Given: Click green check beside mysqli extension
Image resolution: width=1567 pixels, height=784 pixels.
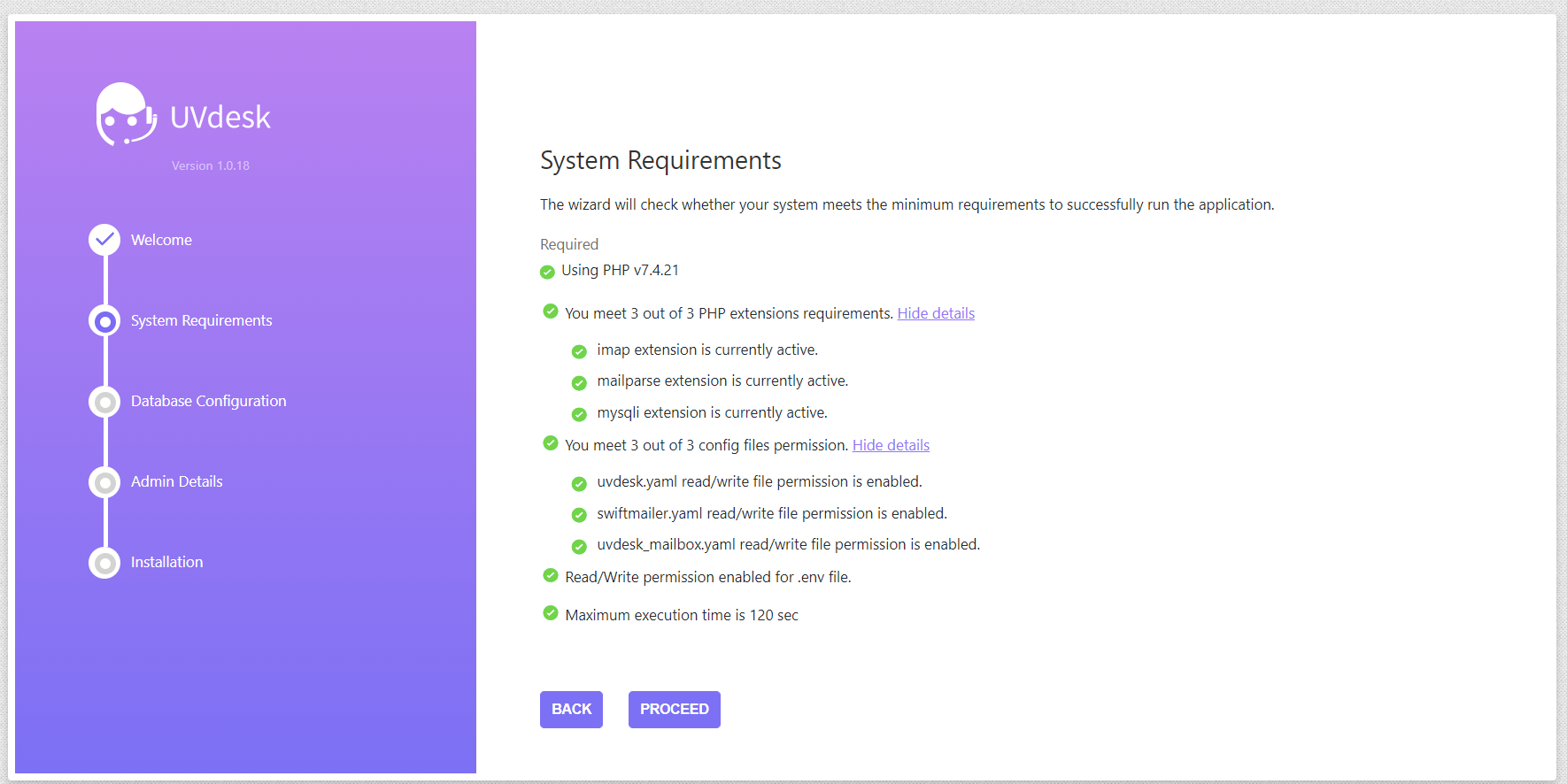Looking at the screenshot, I should 579,414.
